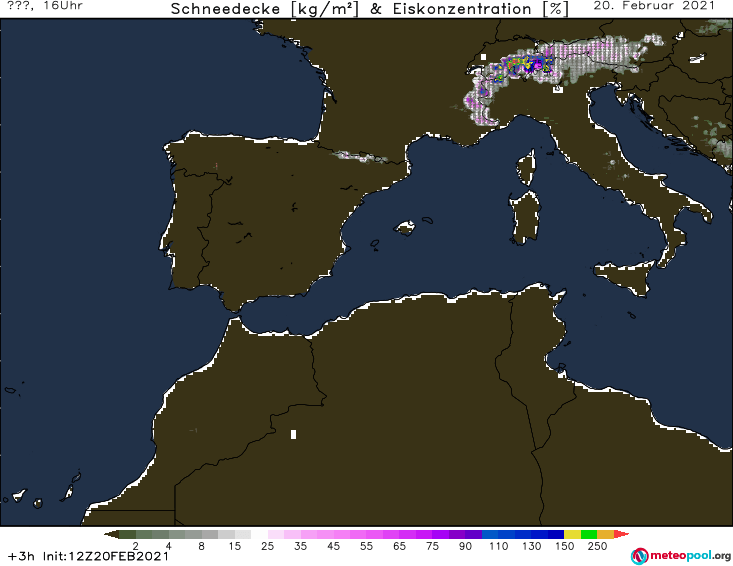
Task: Click legend value '65'
Action: pos(400,546)
